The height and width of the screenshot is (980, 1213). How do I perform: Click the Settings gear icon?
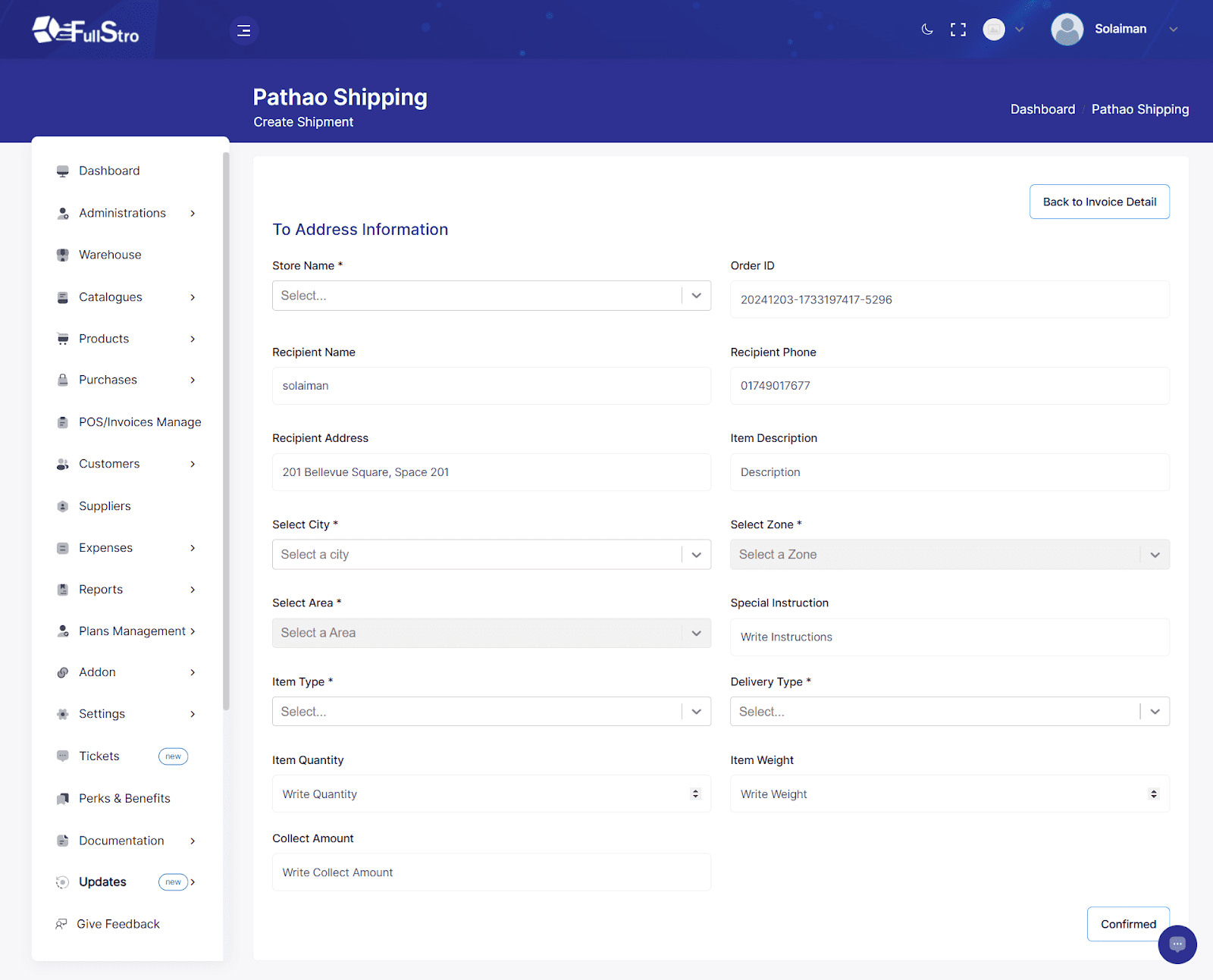point(63,714)
